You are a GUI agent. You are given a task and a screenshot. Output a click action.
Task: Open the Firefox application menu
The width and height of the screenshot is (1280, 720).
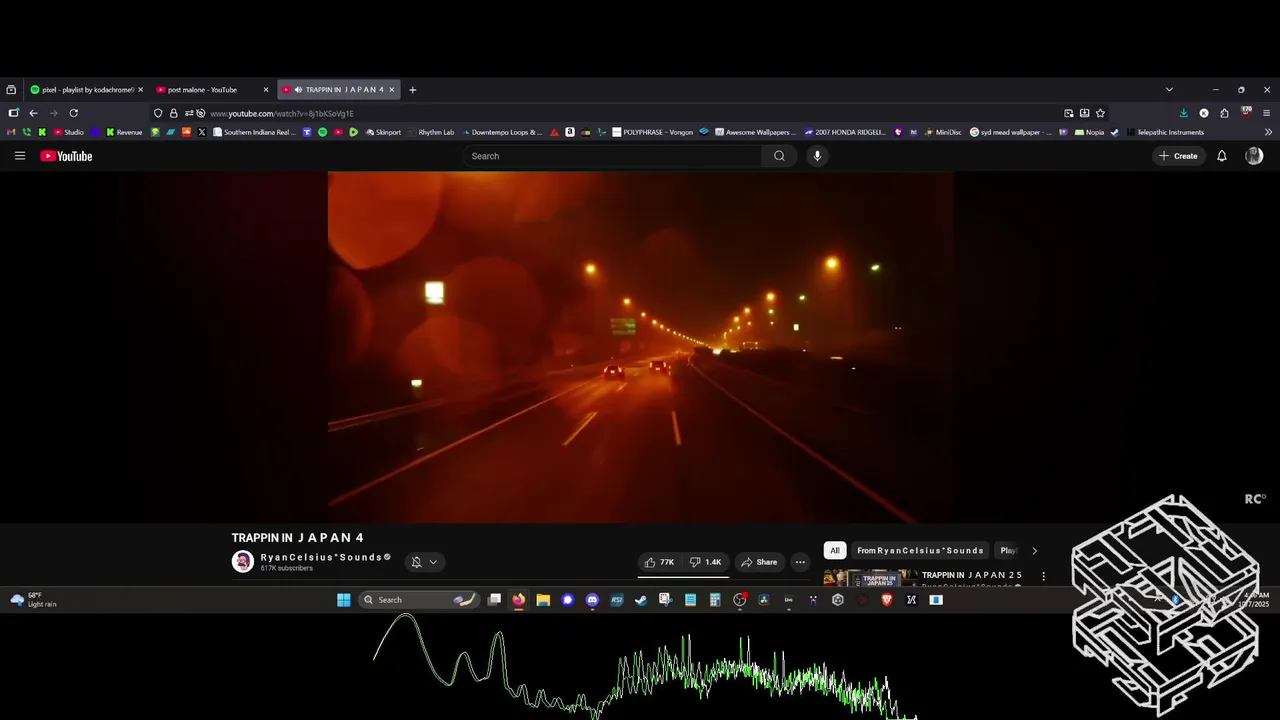[1266, 113]
